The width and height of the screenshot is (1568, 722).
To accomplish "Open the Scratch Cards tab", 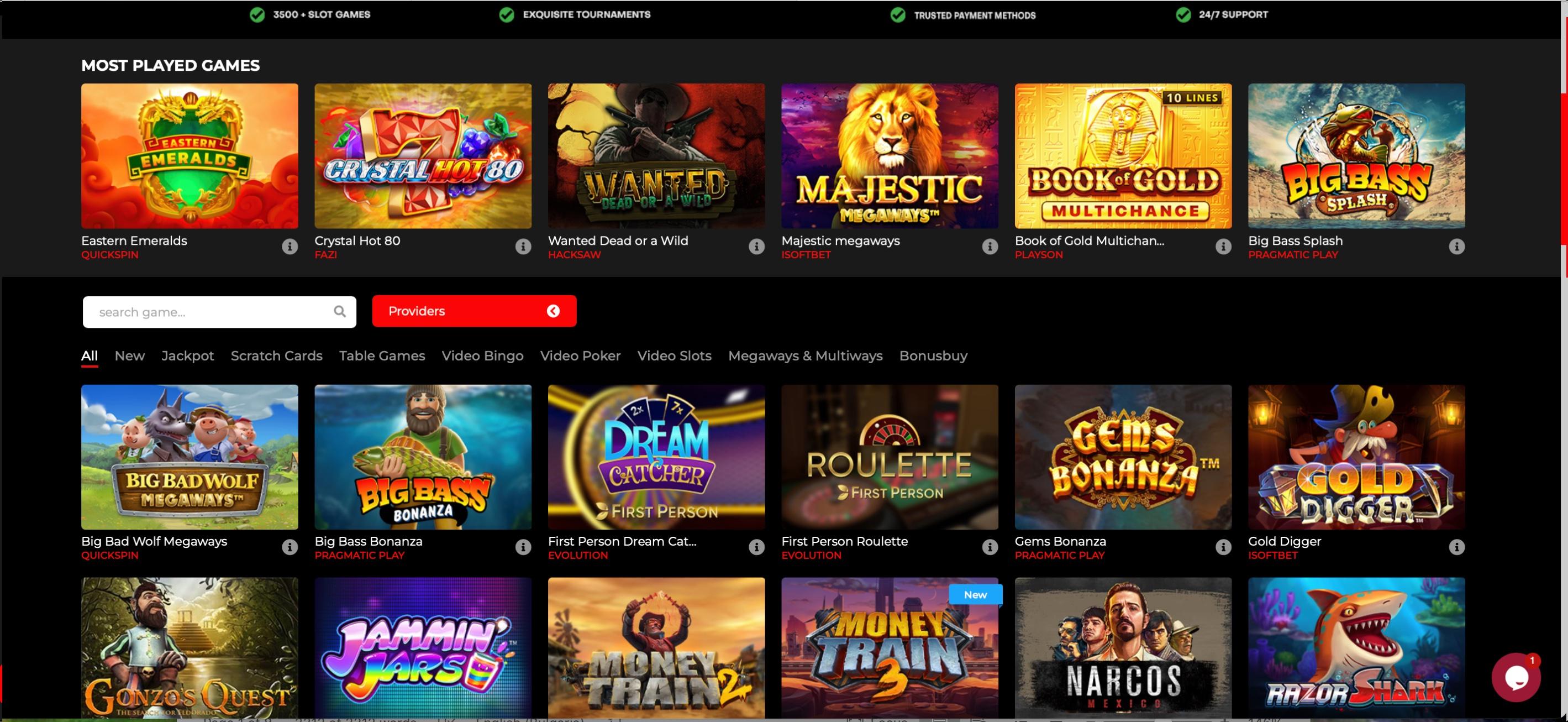I will click(x=276, y=356).
